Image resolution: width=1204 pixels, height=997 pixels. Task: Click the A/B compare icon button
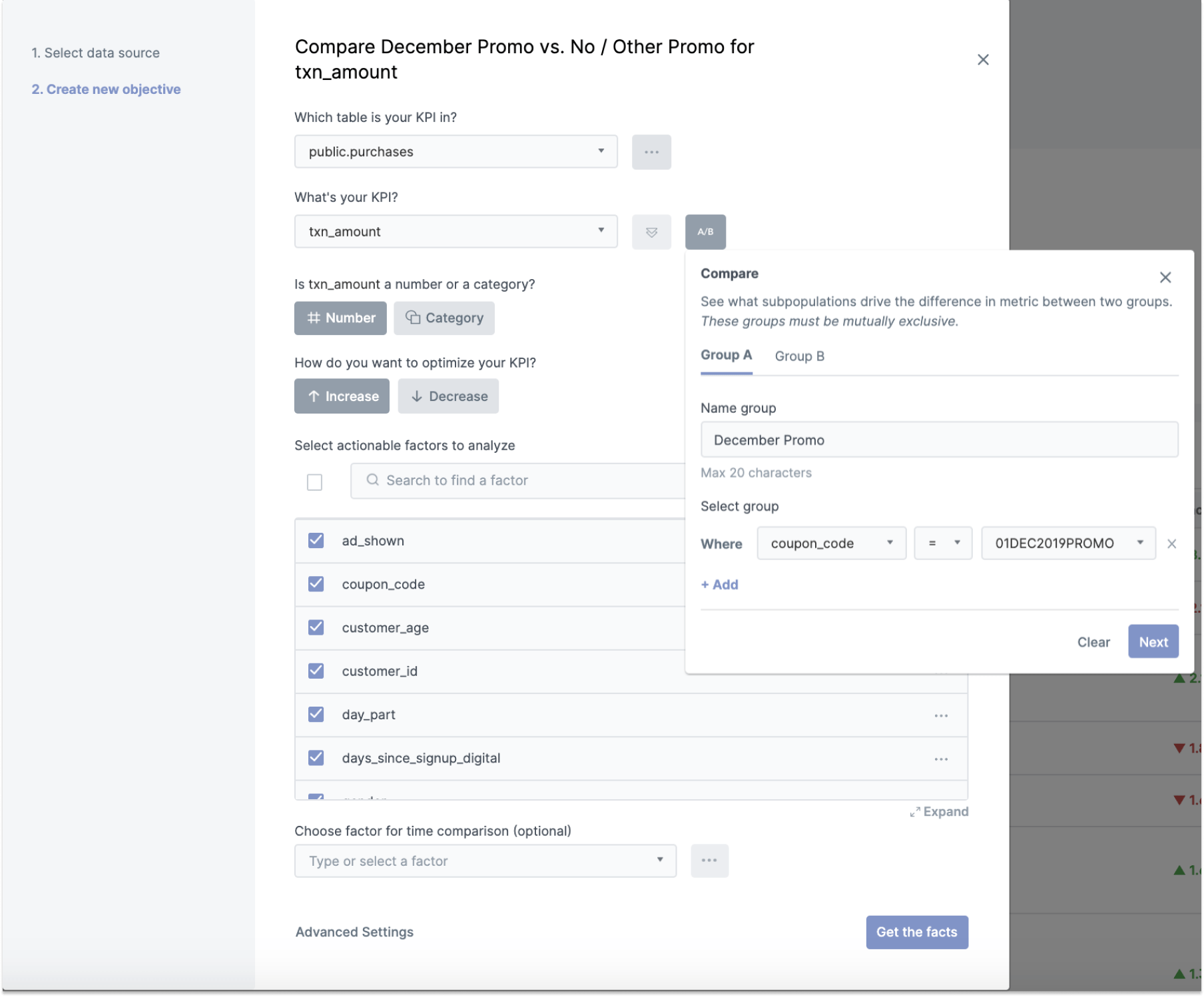pyautogui.click(x=705, y=232)
